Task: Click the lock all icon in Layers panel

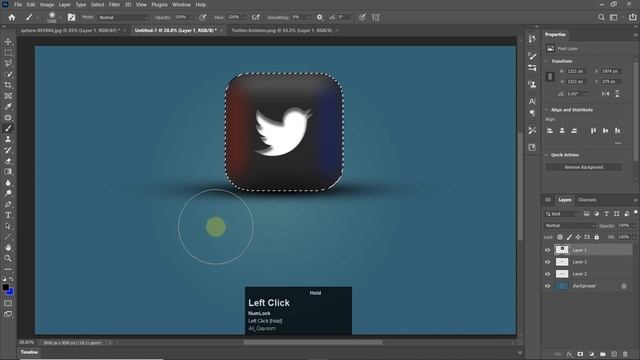Action: [x=597, y=237]
